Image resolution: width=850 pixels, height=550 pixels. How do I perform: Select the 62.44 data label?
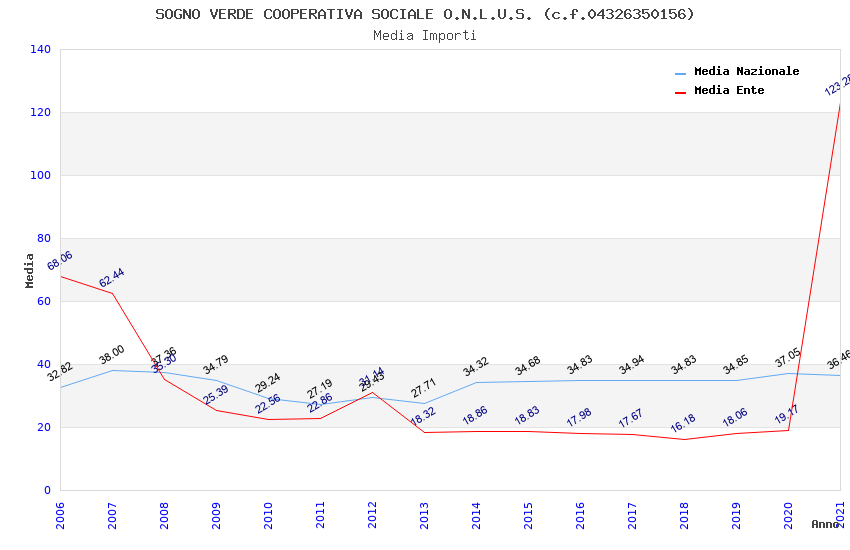(x=112, y=277)
